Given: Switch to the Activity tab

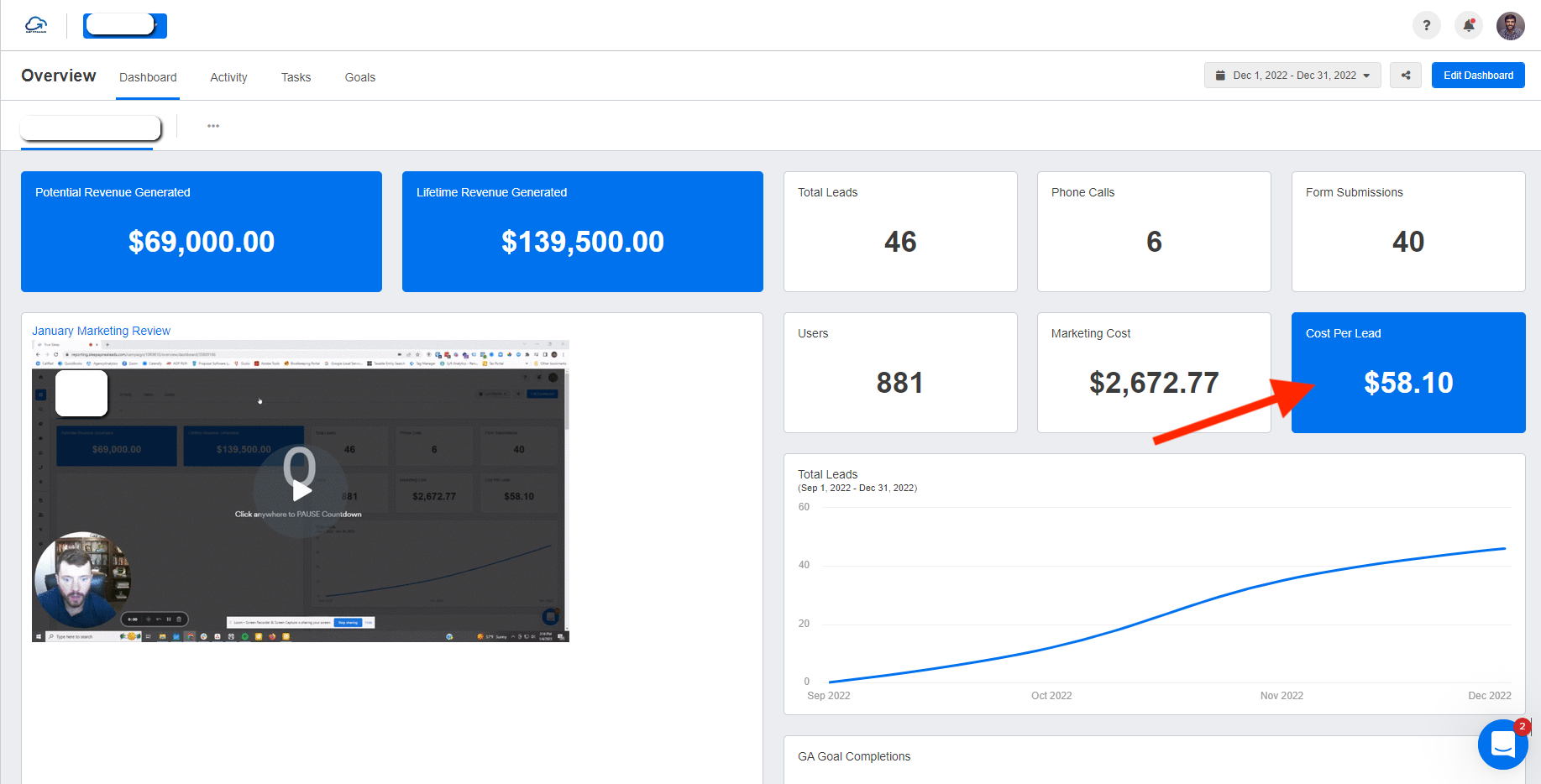Looking at the screenshot, I should tap(228, 77).
